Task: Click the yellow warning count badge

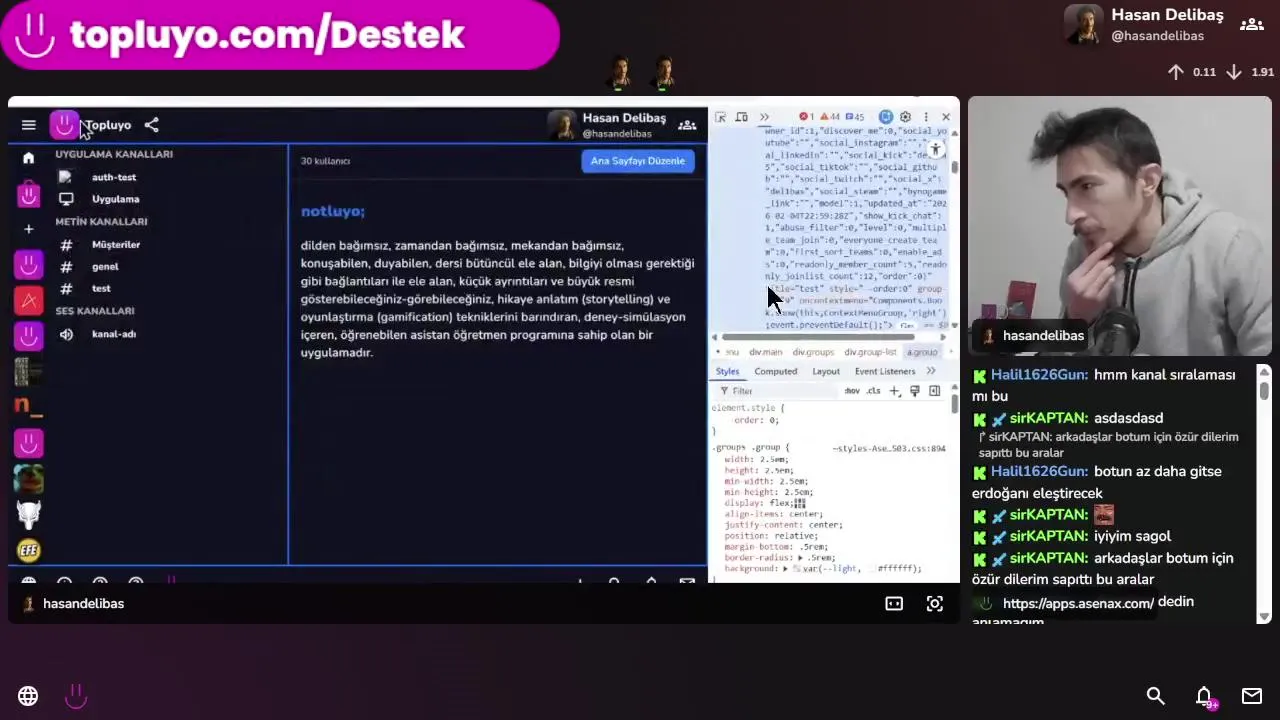Action: tap(830, 117)
